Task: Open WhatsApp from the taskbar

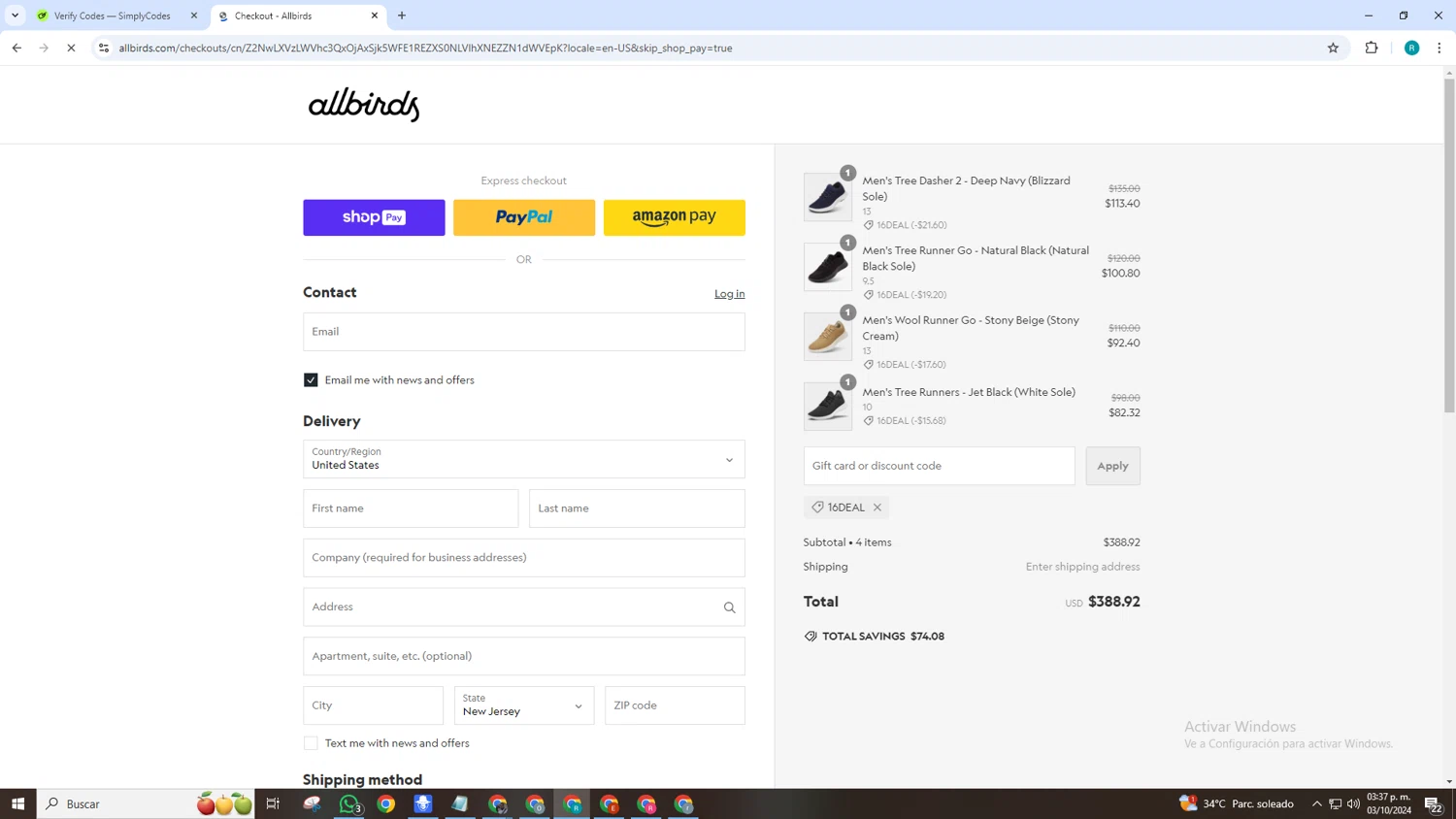Action: click(349, 803)
